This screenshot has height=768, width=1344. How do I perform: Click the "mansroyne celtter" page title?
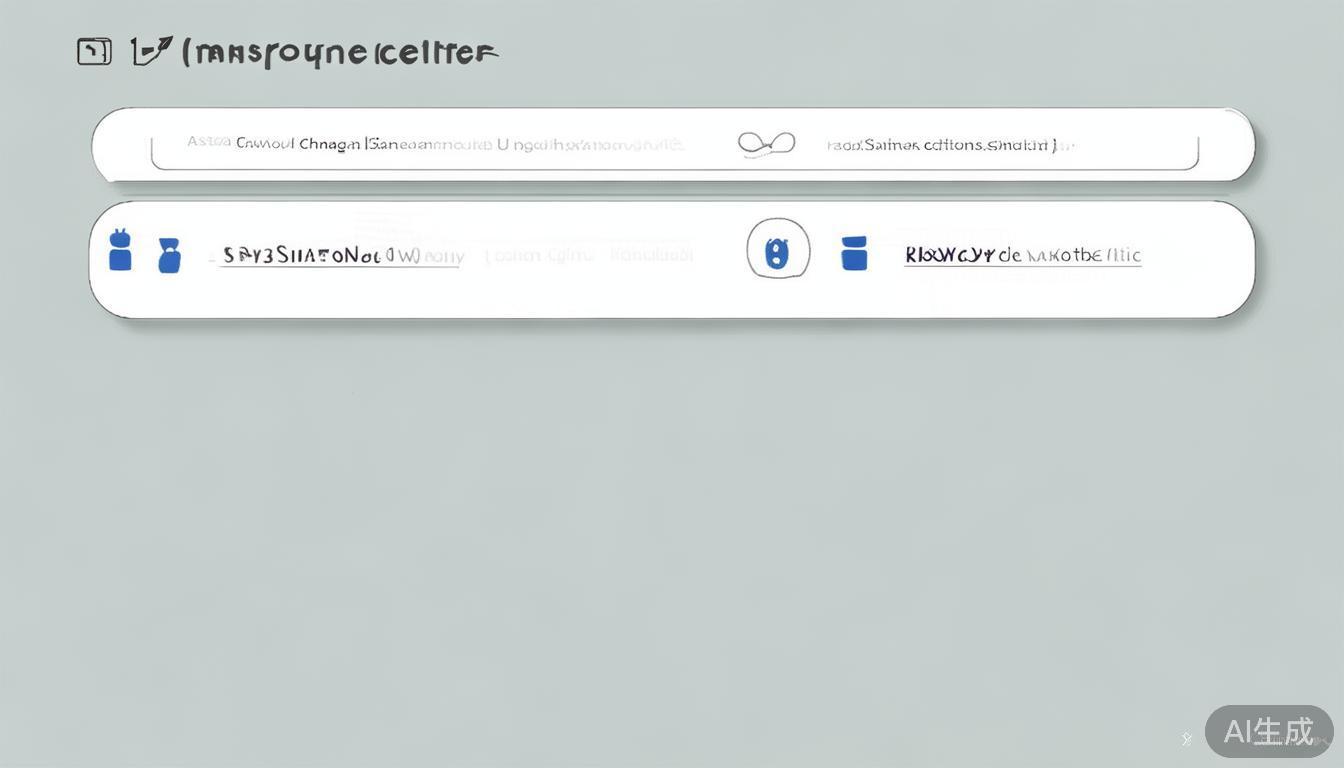pos(340,52)
